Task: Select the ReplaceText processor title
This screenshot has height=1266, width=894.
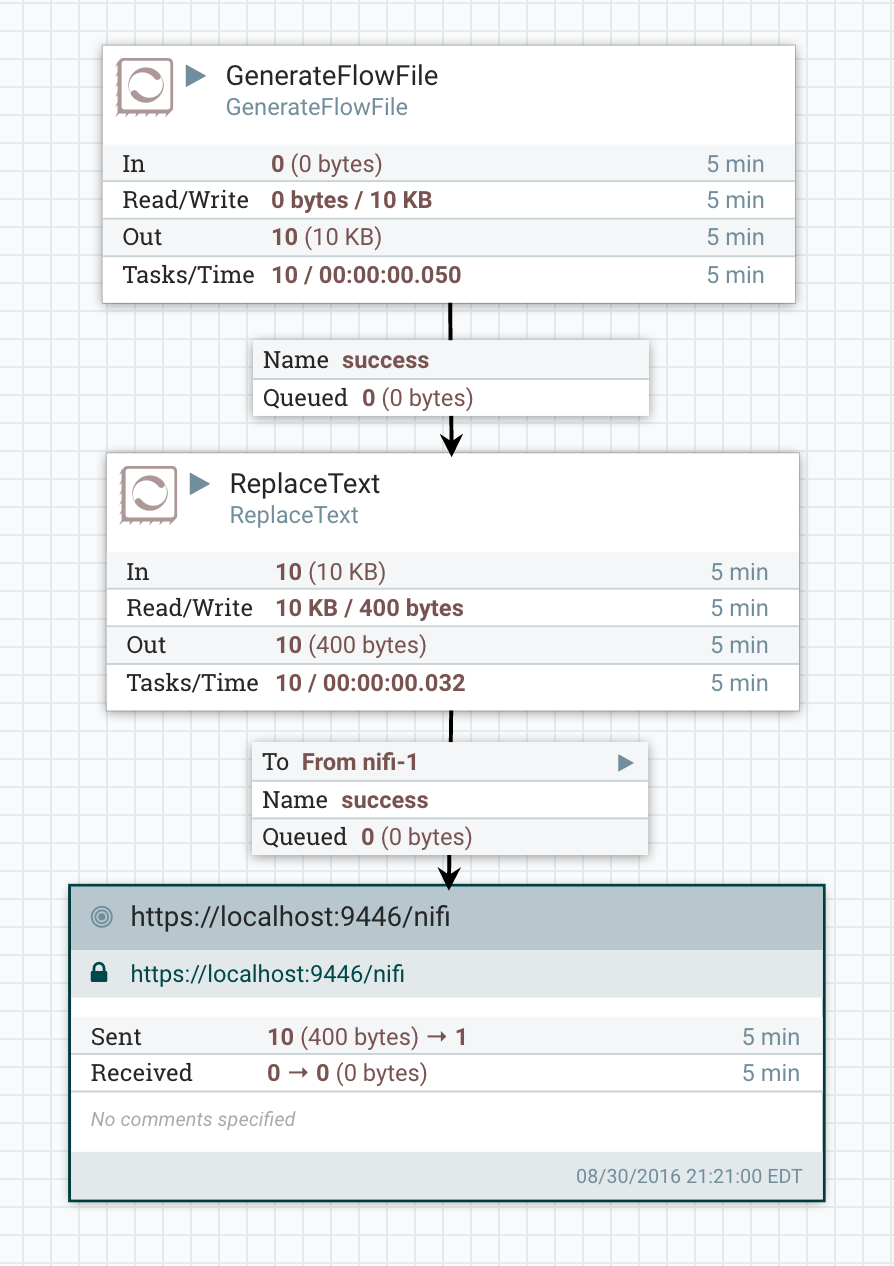Action: tap(305, 484)
